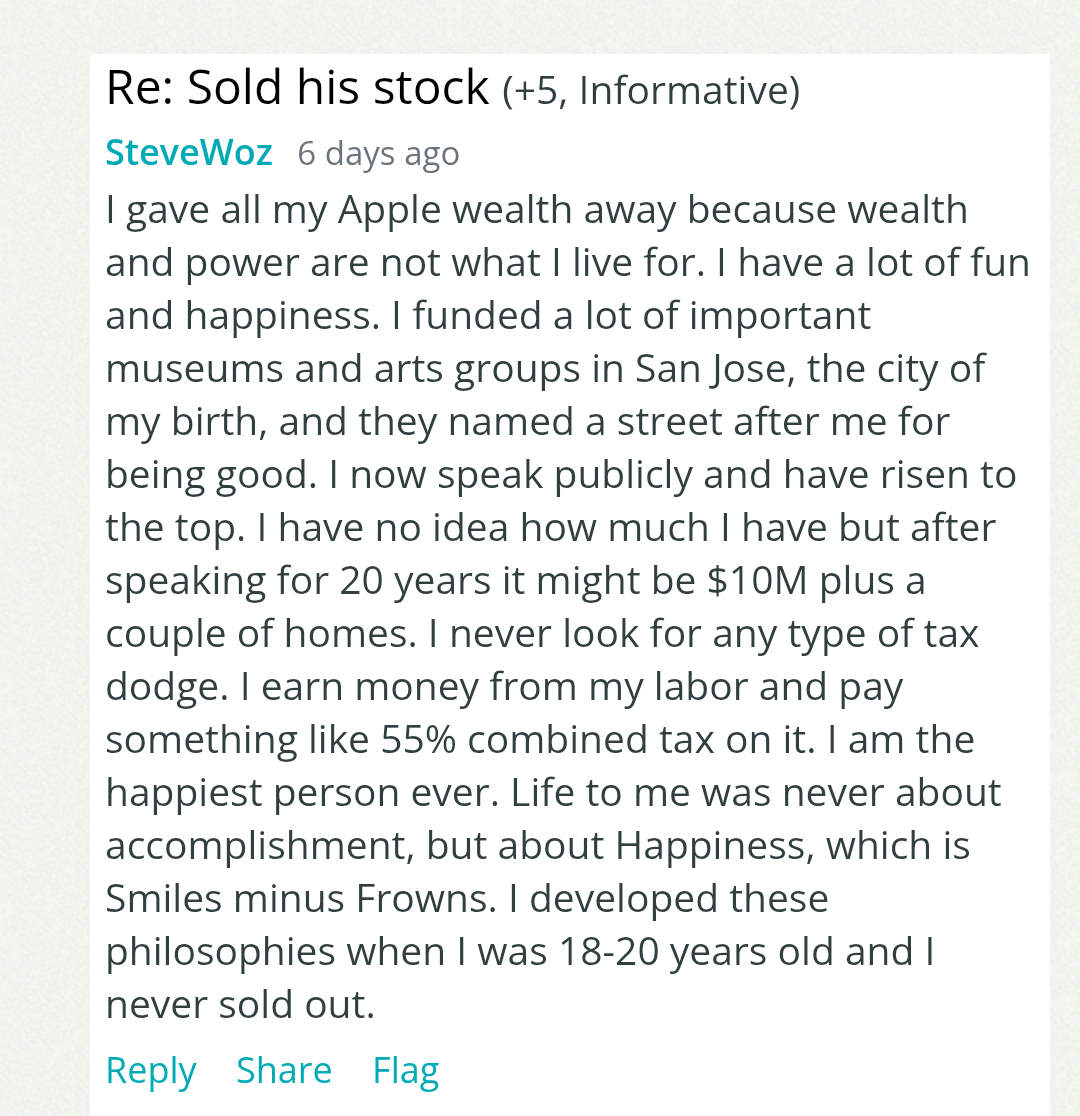Open the 'Re: Sold his stock' comment title
Screen dimensions: 1080x1116
[x=297, y=88]
